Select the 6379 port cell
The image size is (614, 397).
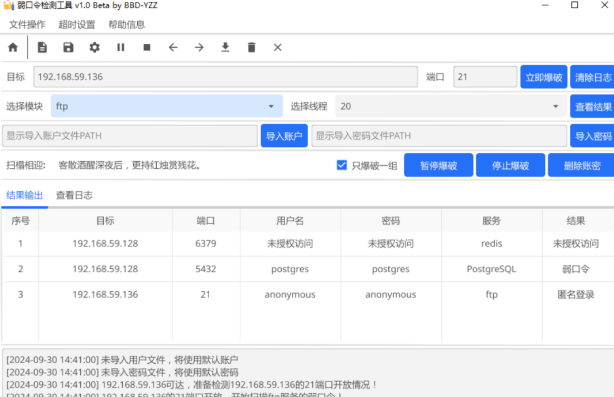(x=206, y=244)
